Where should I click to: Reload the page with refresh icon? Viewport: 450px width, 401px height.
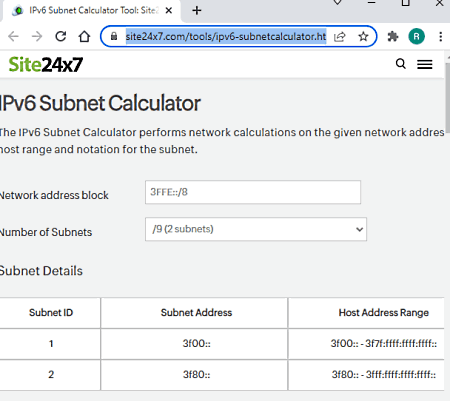[61, 36]
